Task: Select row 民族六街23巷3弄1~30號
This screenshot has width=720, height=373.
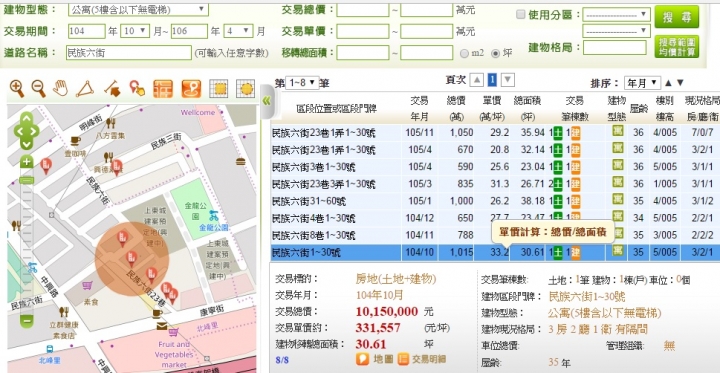Action: 495,184
